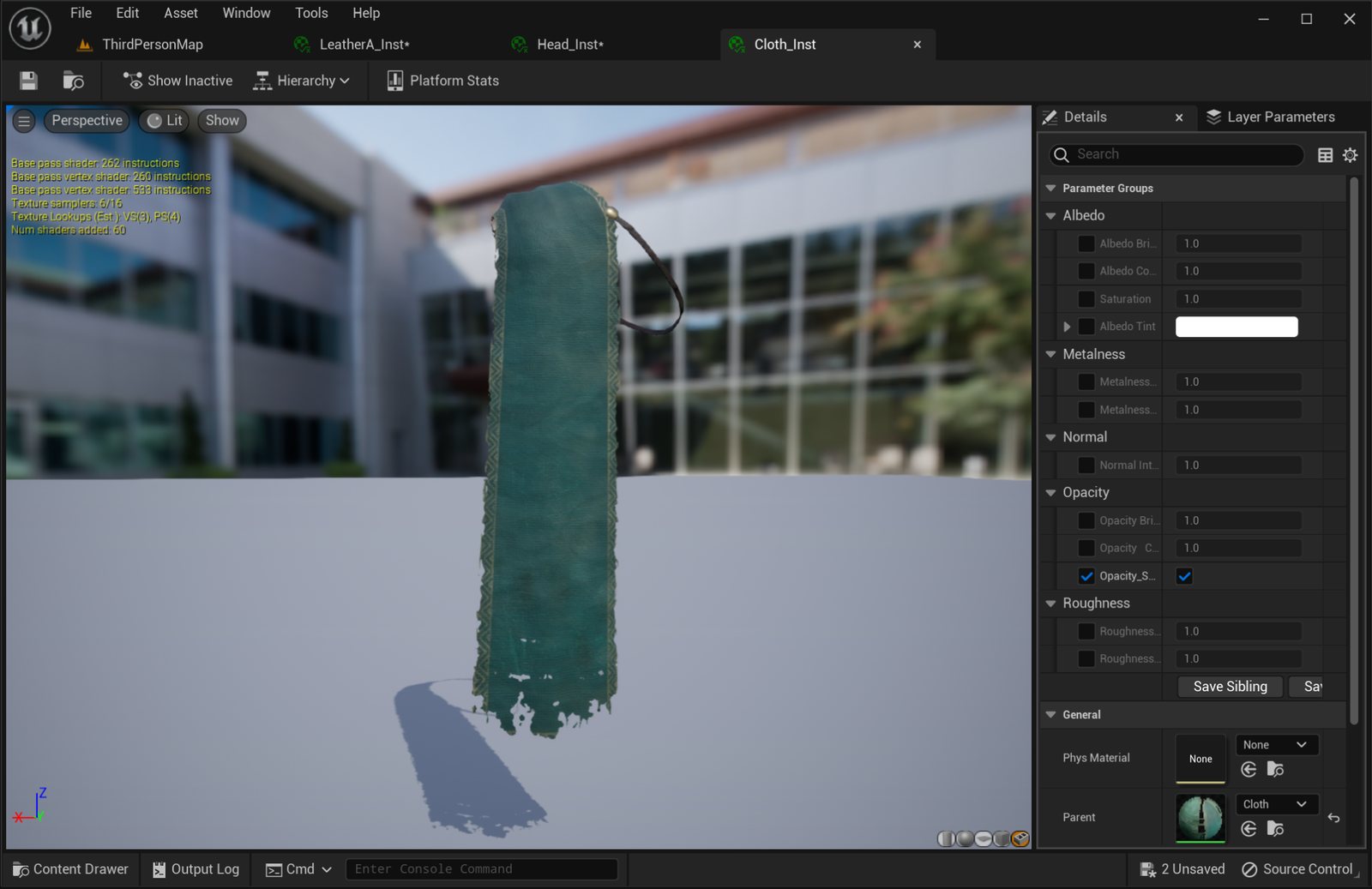The height and width of the screenshot is (889, 1372).
Task: Click the Unreal Engine logo icon
Action: tap(30, 29)
